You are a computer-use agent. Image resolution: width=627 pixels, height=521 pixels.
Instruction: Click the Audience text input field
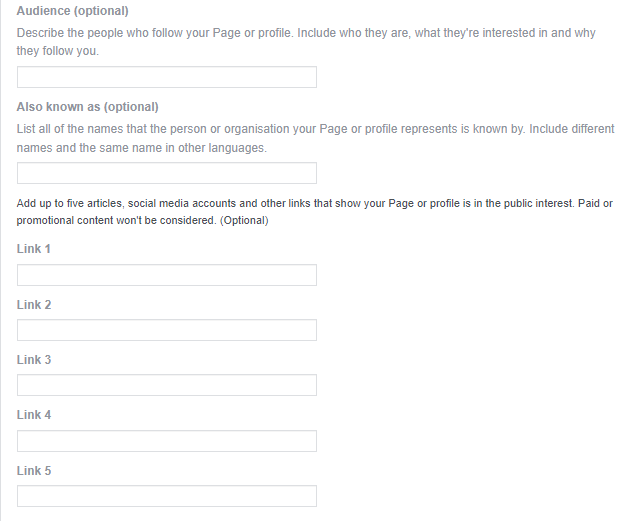pos(166,77)
